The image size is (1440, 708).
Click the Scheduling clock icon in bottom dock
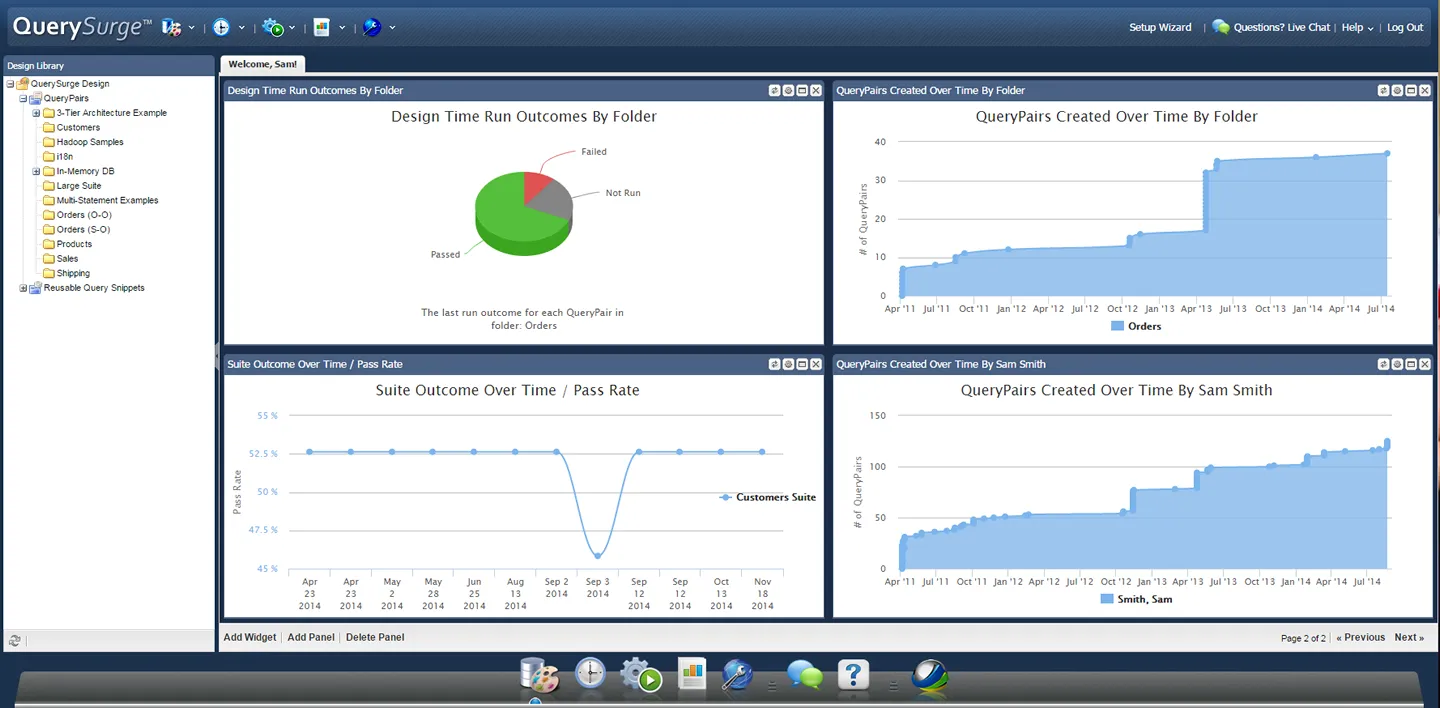click(591, 674)
